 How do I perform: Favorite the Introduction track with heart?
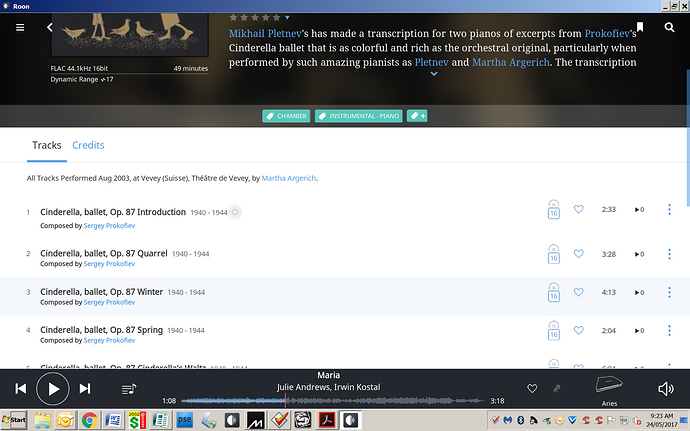[579, 210]
